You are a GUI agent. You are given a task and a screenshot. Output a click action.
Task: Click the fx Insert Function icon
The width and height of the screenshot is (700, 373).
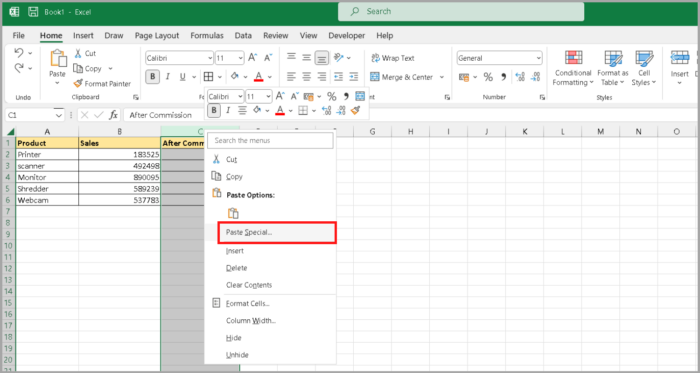pos(113,115)
